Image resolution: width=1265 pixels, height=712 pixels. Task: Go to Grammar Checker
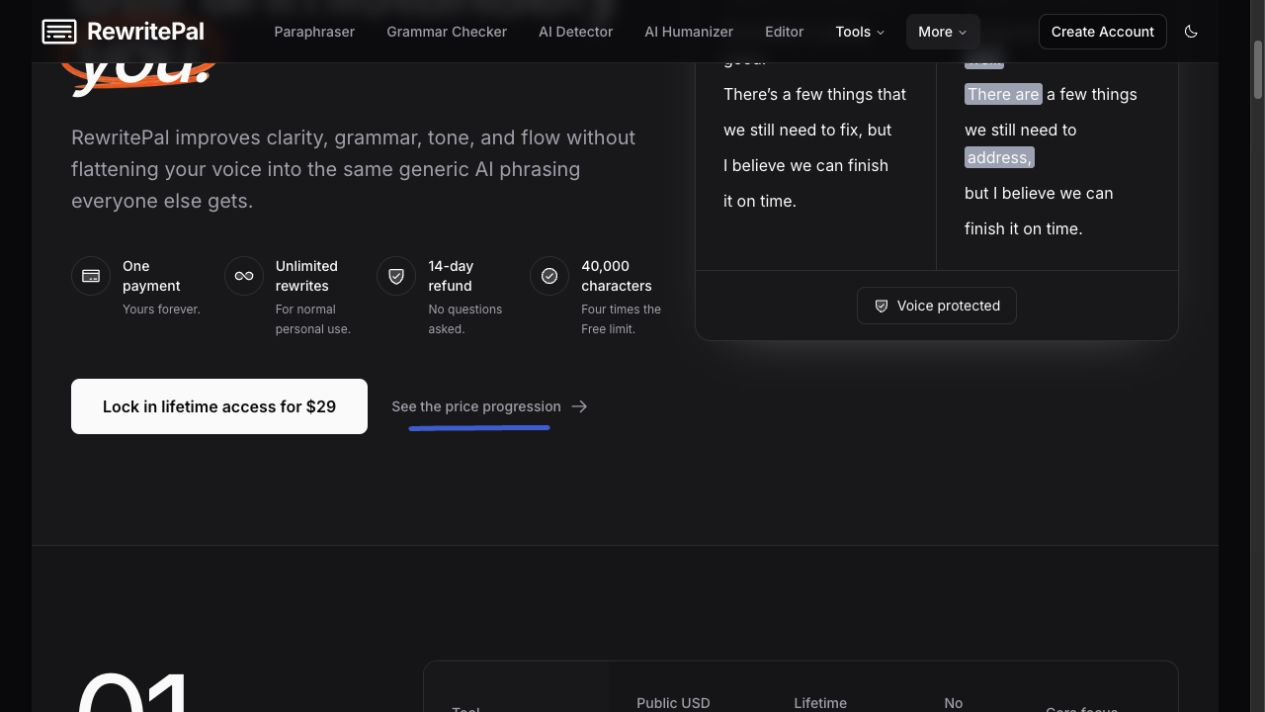(446, 32)
